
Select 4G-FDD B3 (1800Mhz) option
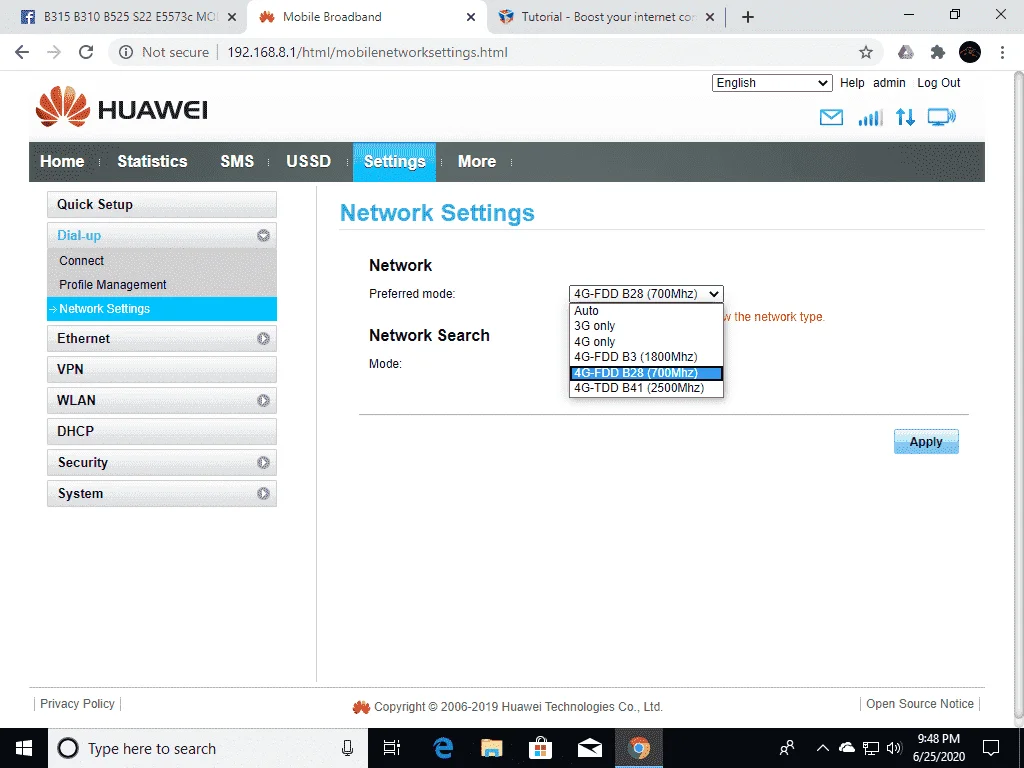647,357
